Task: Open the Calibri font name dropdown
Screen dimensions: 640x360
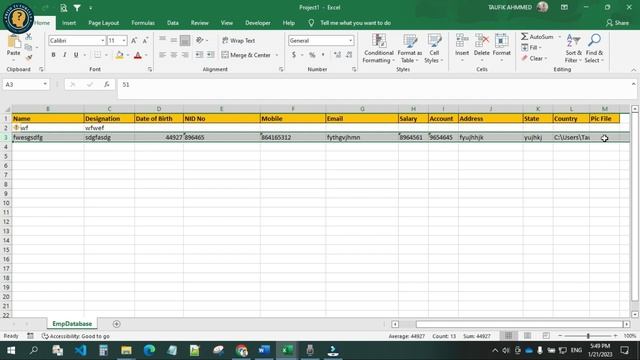Action: coord(102,40)
